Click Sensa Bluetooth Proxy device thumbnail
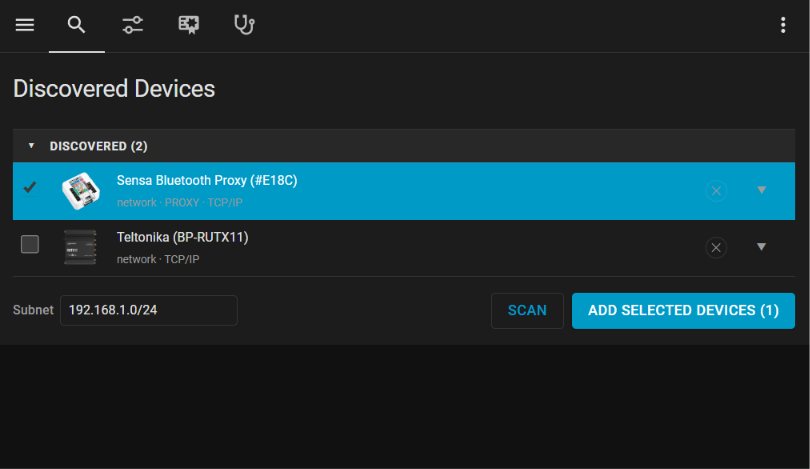The image size is (810, 469). (81, 191)
